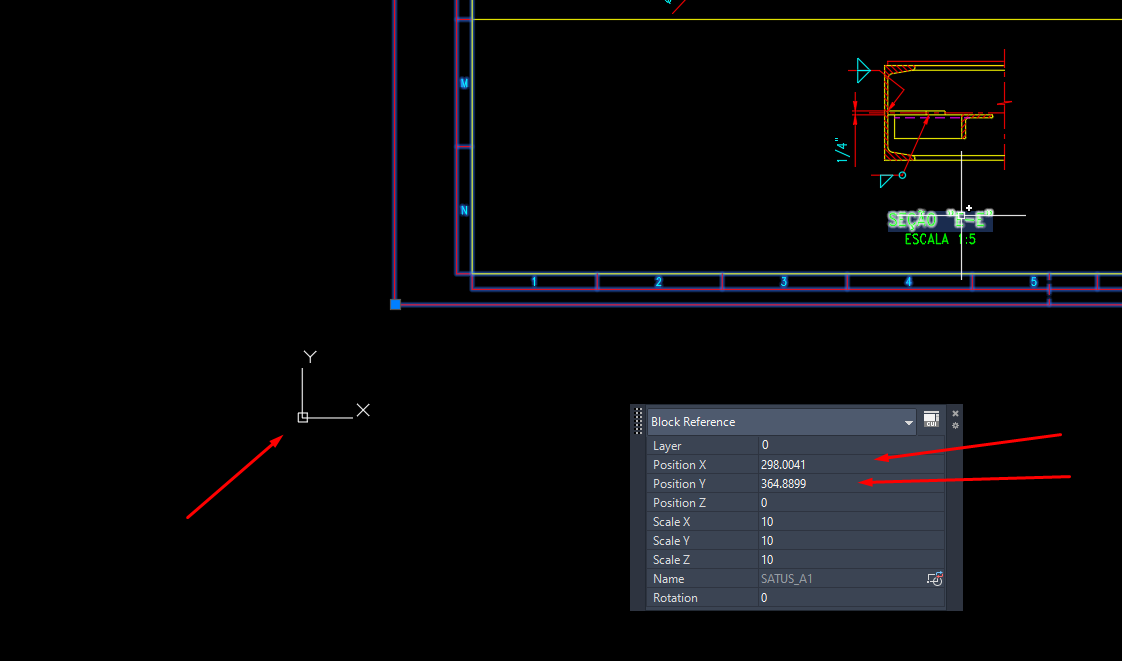Click the UCS origin icon square
1122x661 pixels.
pyautogui.click(x=303, y=417)
